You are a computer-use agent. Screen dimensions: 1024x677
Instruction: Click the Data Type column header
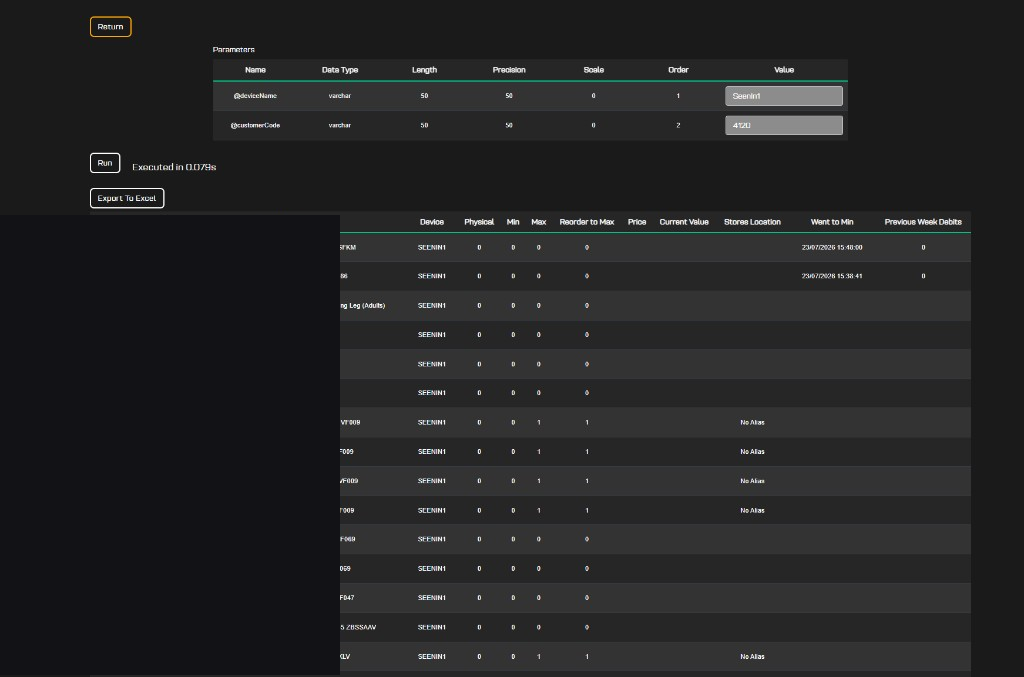340,70
